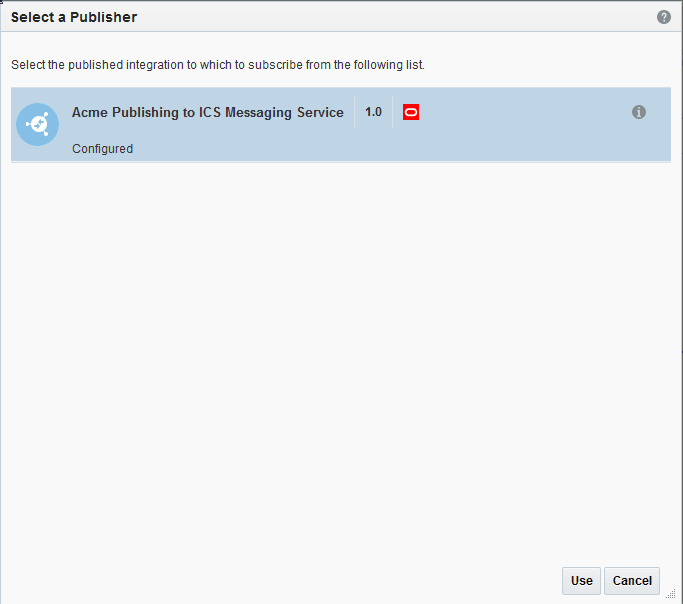
Task: Click the red Oracle adapter icon
Action: [x=411, y=112]
